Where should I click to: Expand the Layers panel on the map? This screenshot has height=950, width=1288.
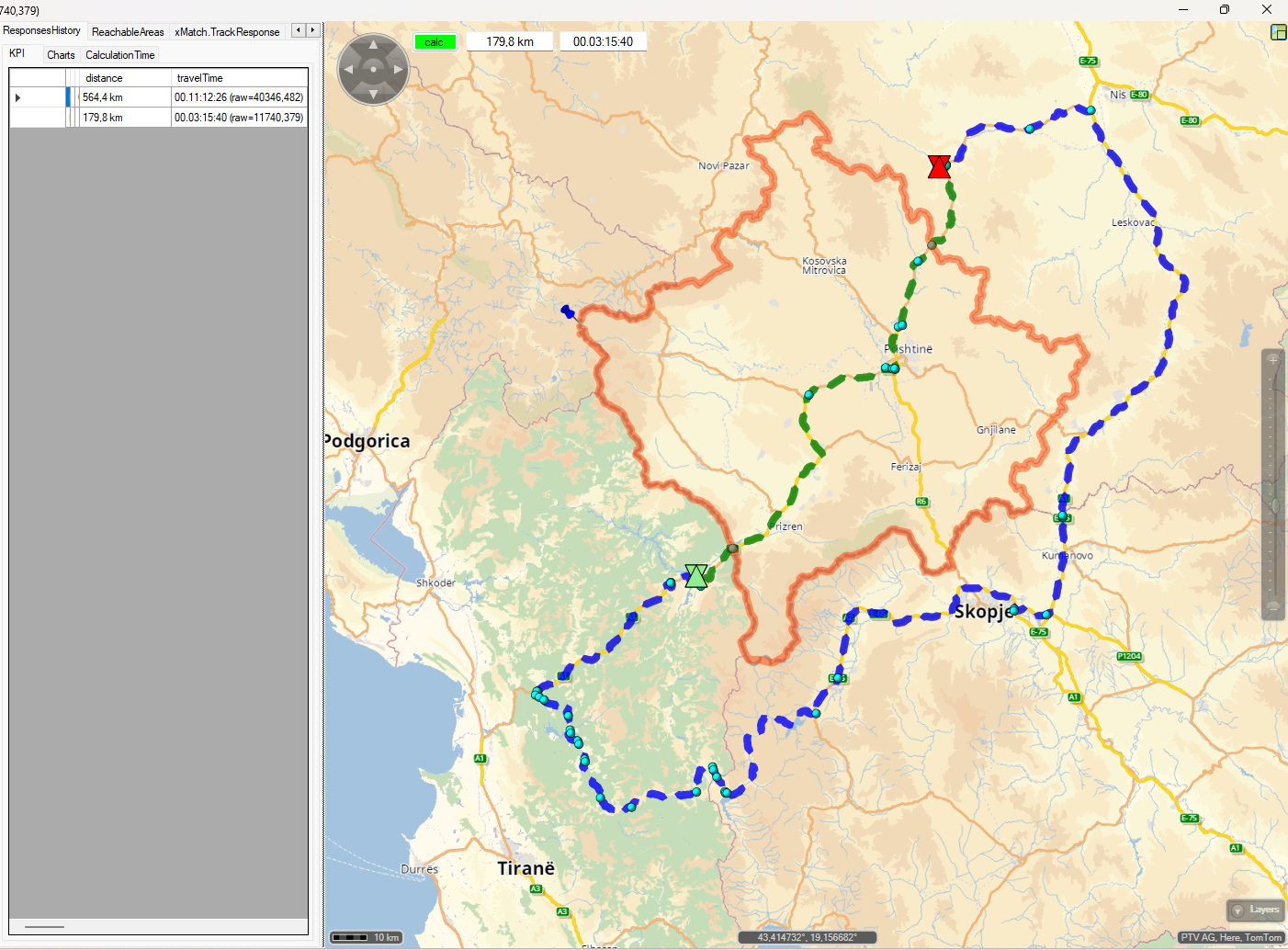click(1256, 910)
